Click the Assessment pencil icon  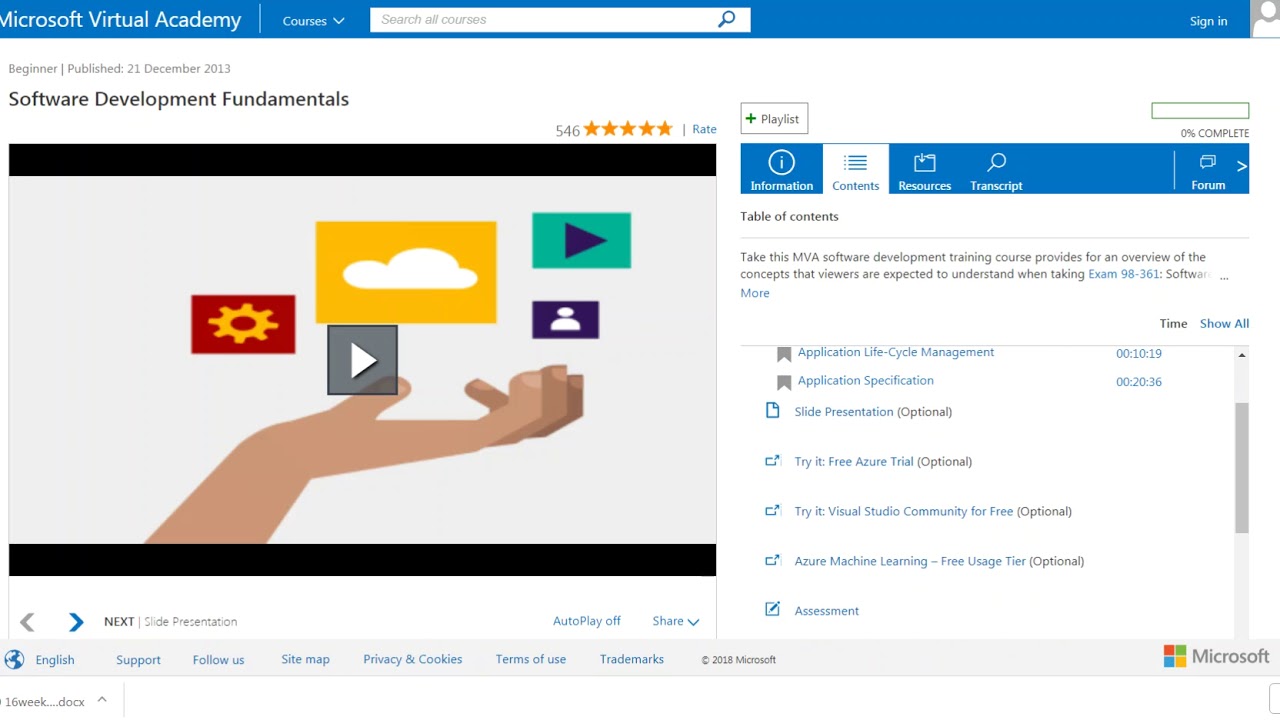[x=772, y=609]
